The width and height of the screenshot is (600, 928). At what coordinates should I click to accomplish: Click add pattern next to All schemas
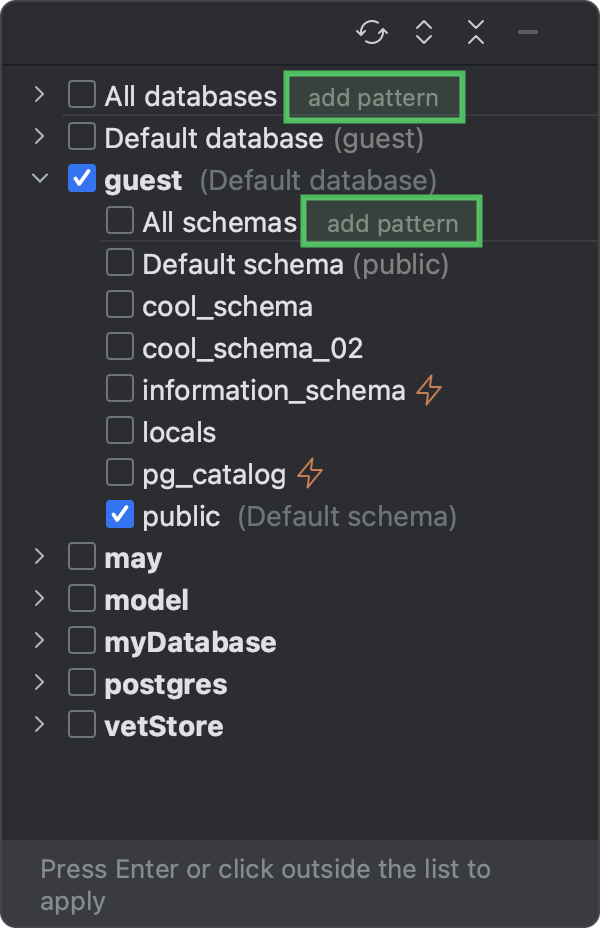[x=391, y=222]
